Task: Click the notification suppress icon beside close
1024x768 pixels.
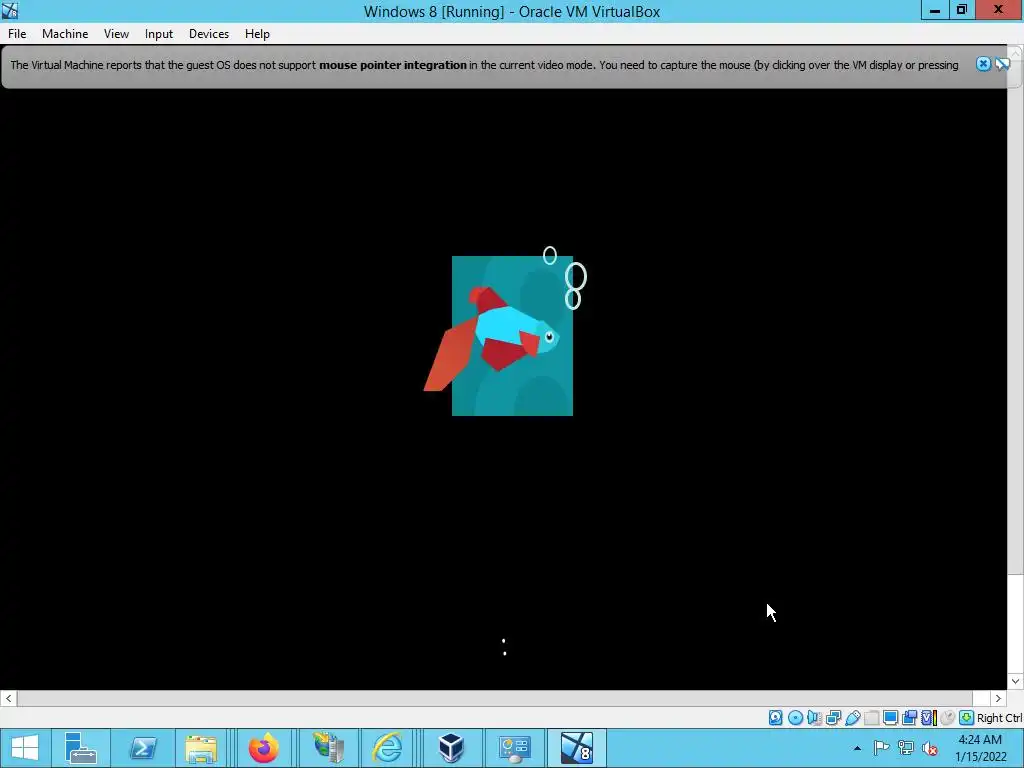Action: [x=1002, y=64]
